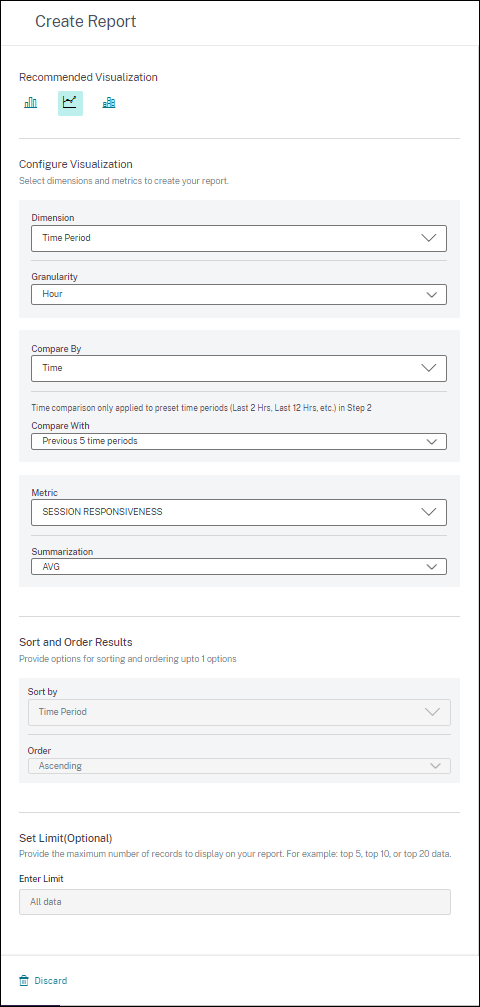Viewport: 480px width, 1007px height.
Task: Open the Order dropdown showing Ascending
Action: point(239,766)
